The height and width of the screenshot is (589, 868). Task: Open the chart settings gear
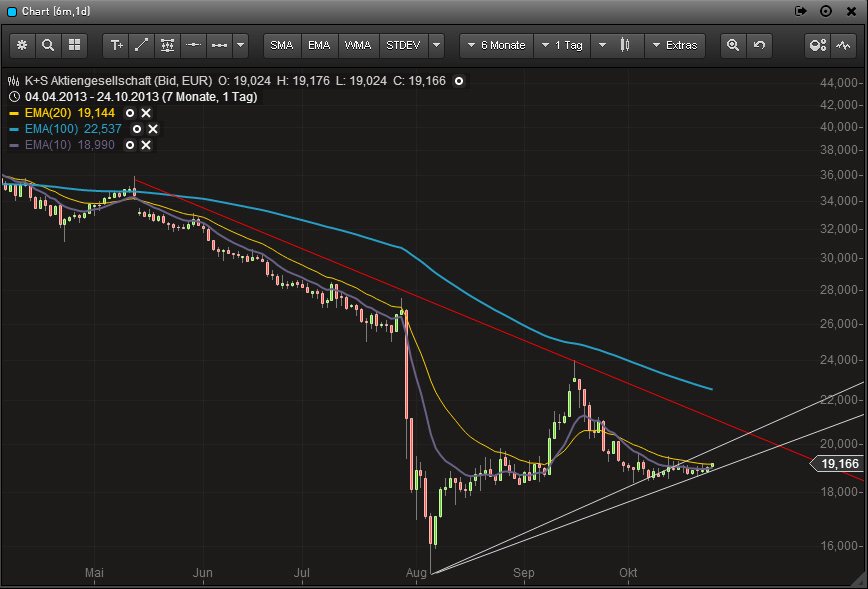[x=22, y=45]
